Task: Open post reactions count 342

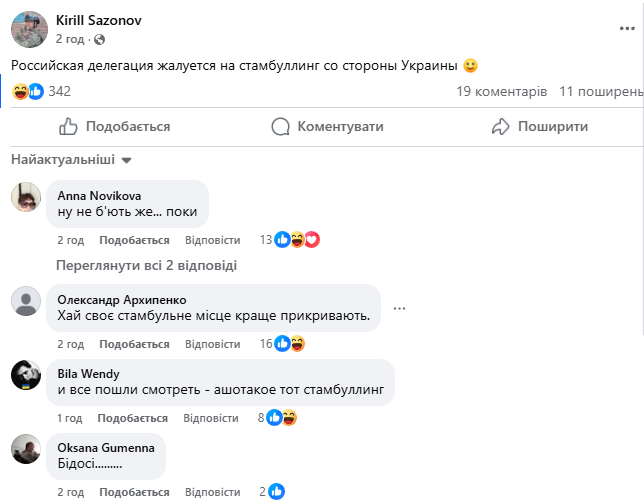Action: [59, 91]
